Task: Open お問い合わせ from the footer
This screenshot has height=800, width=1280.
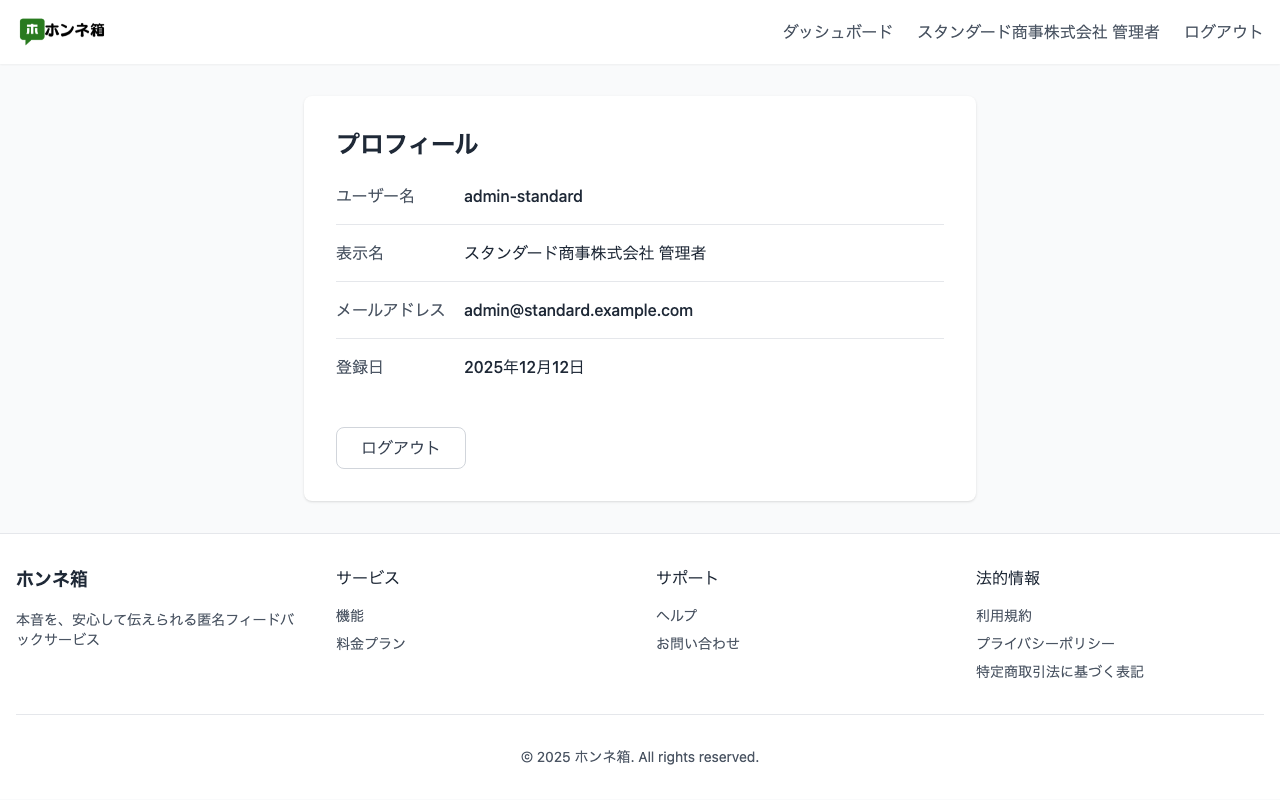Action: (x=698, y=643)
